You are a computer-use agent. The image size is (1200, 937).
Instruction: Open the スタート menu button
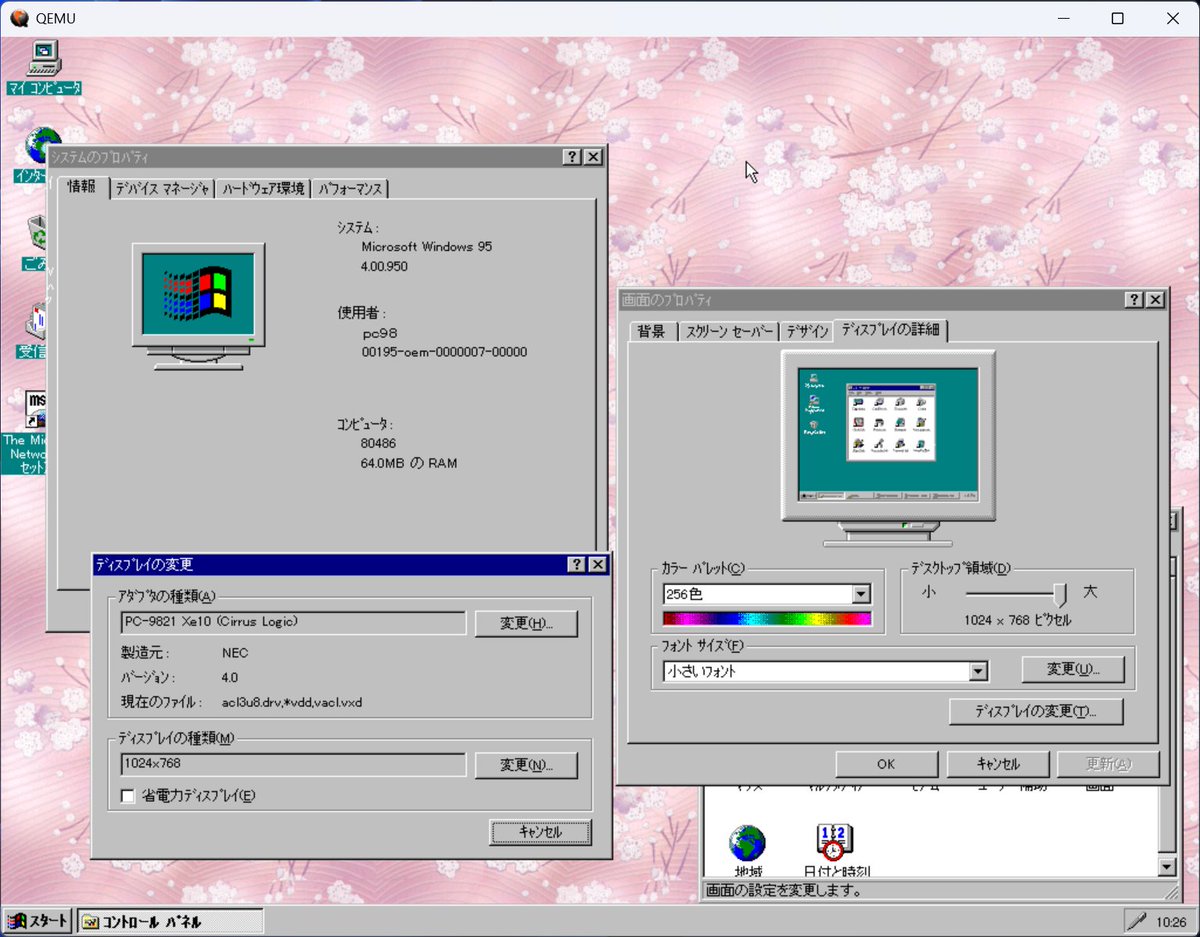point(38,921)
